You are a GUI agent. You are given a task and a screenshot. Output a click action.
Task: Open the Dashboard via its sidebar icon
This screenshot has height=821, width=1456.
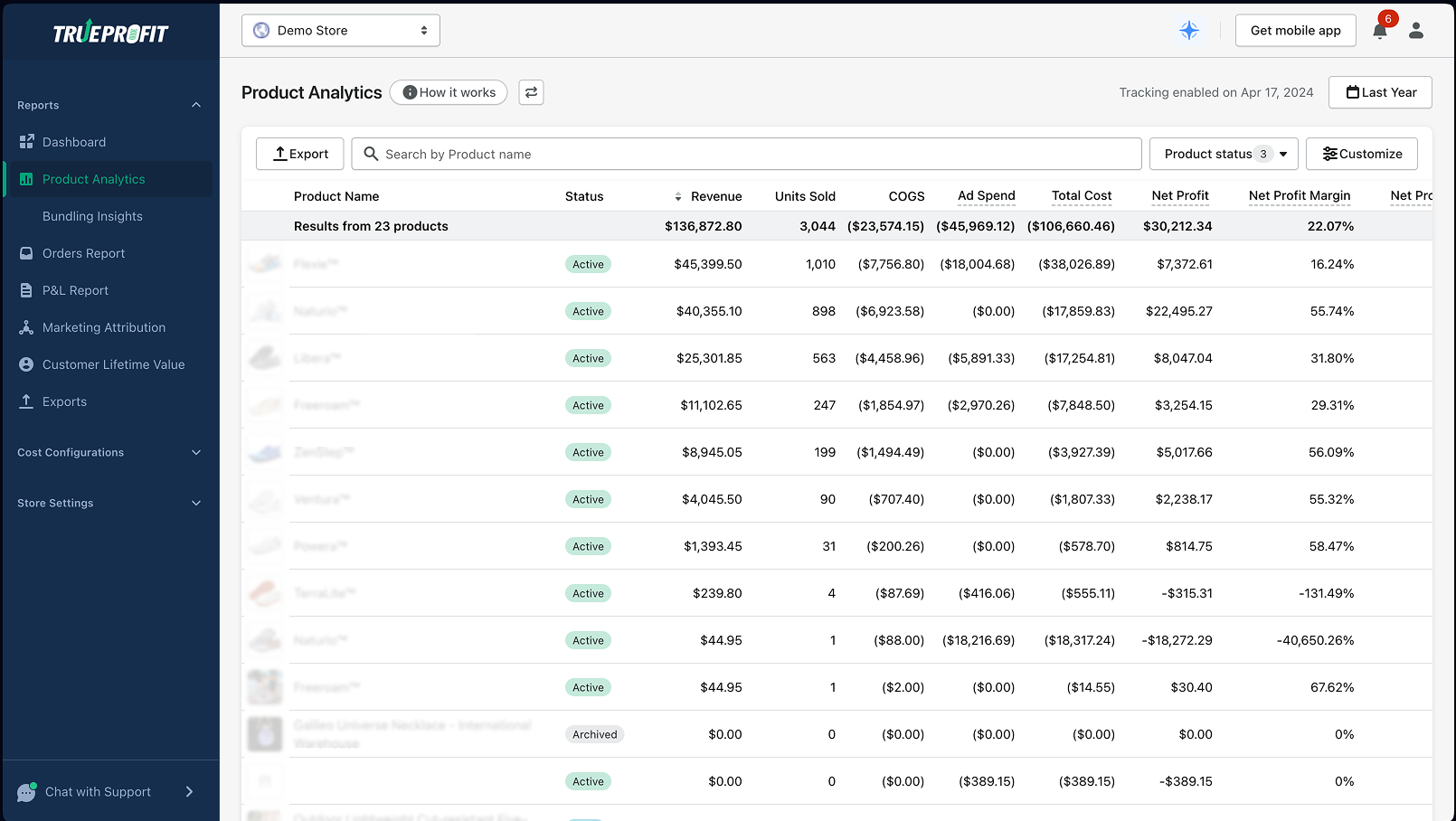(x=26, y=142)
